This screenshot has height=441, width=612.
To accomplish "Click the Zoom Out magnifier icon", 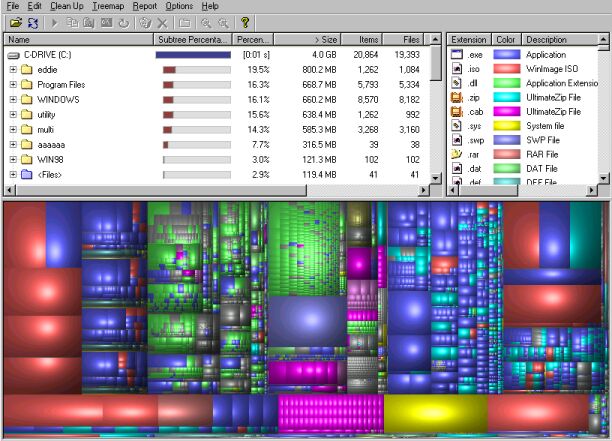I will [x=223, y=23].
